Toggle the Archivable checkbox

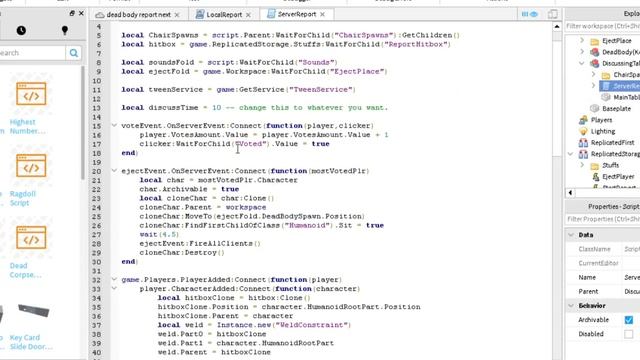[629, 320]
